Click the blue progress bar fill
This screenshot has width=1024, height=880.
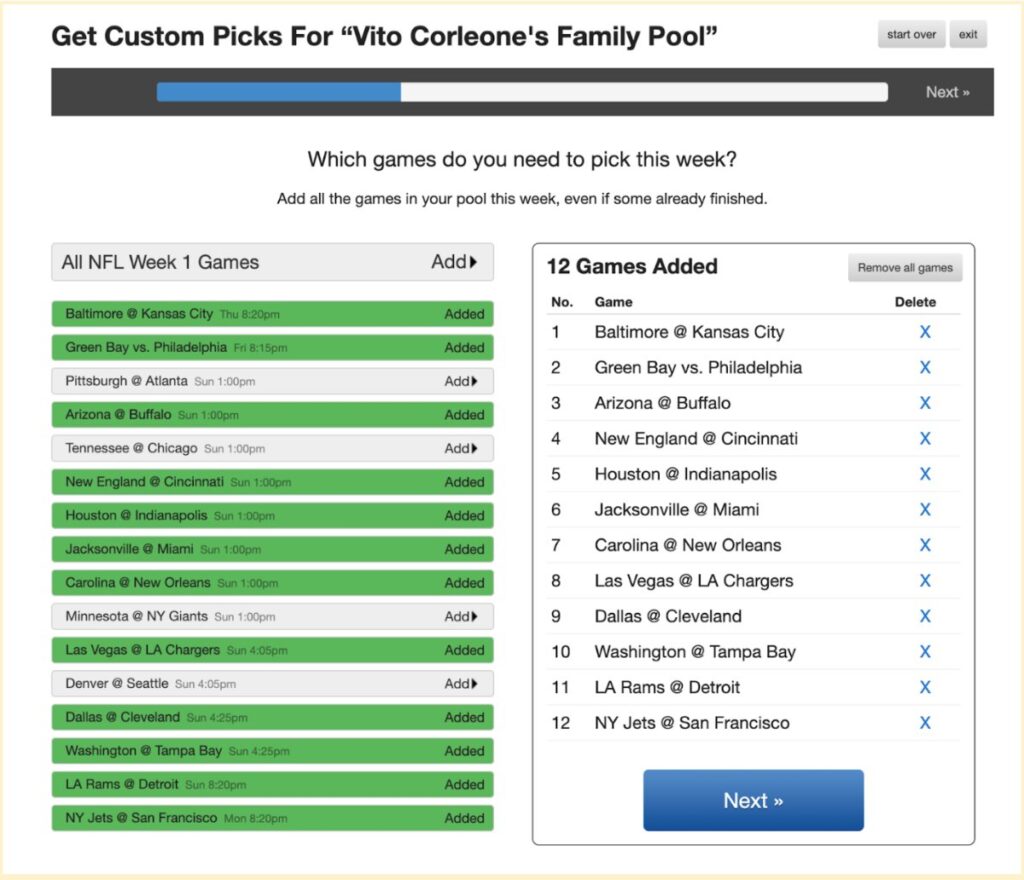[x=279, y=92]
